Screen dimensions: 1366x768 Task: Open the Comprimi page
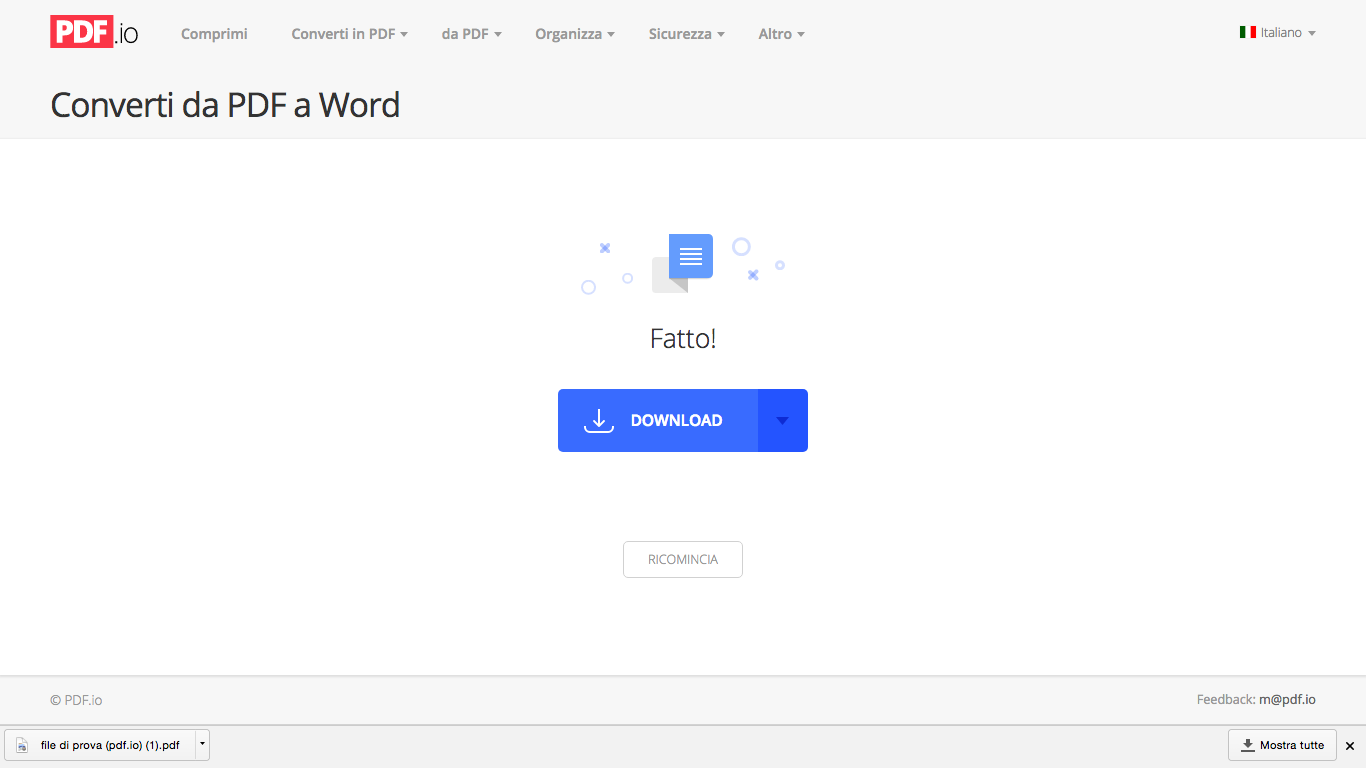pyautogui.click(x=214, y=34)
